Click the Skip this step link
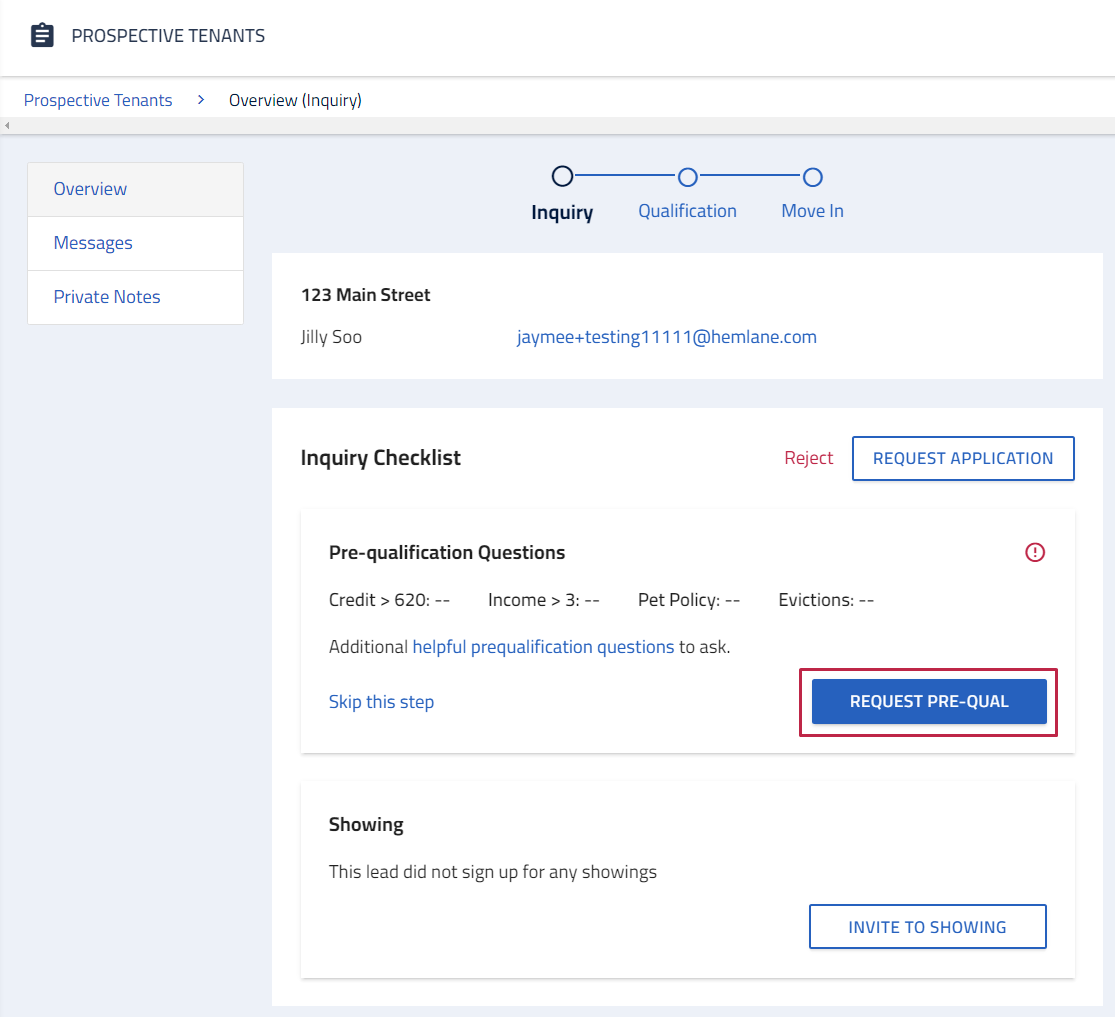 [x=381, y=702]
